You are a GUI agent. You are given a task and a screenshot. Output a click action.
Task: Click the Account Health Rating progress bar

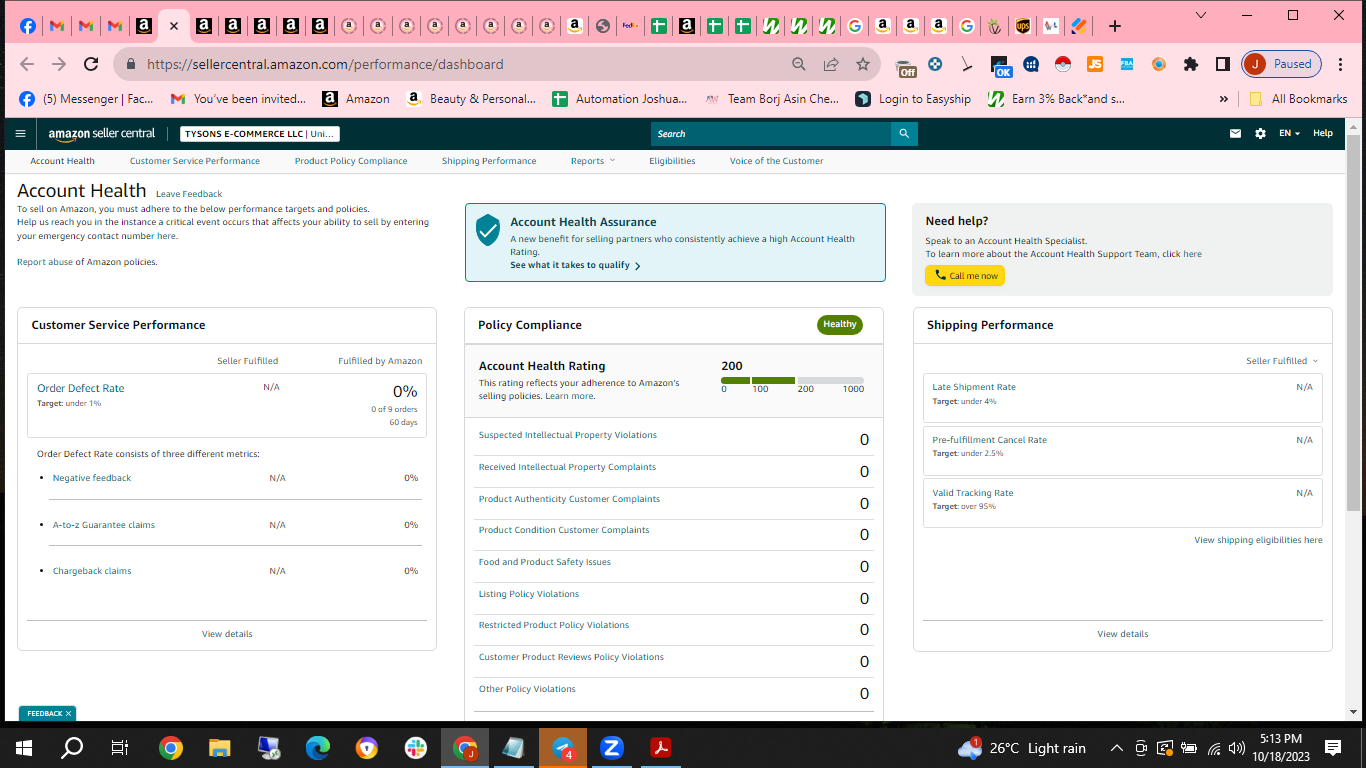(x=792, y=381)
